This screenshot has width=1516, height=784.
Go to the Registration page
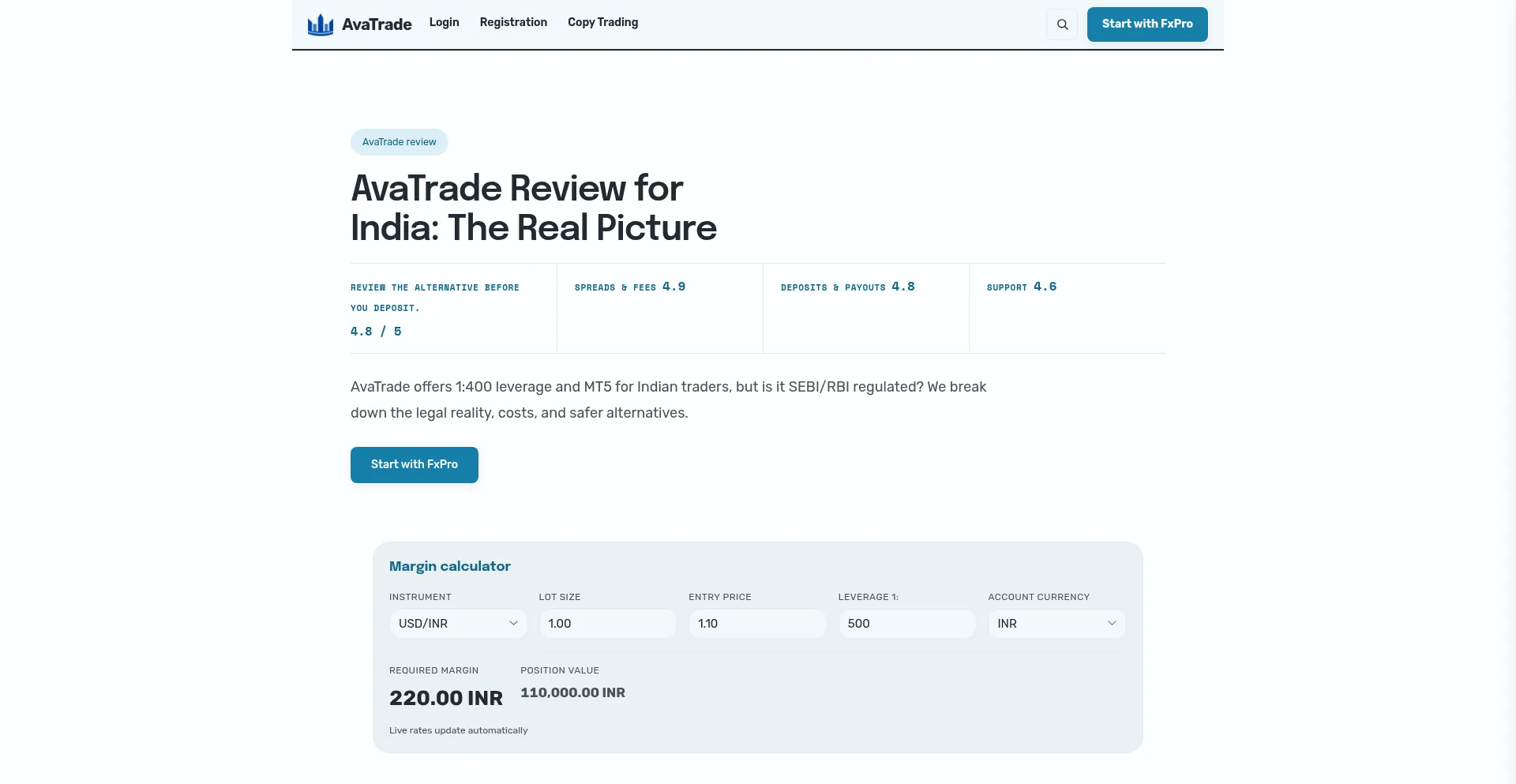pos(513,22)
